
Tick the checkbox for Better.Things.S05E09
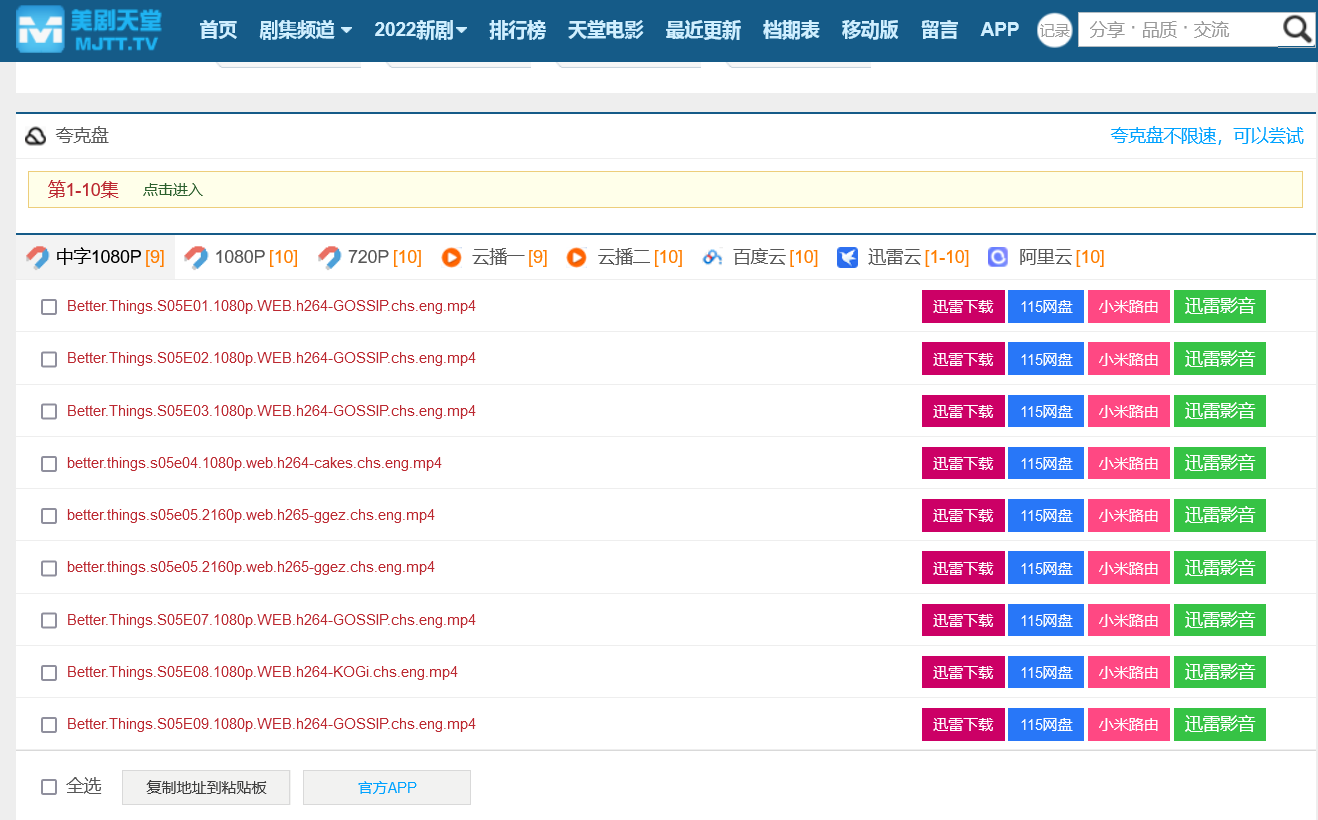point(49,725)
